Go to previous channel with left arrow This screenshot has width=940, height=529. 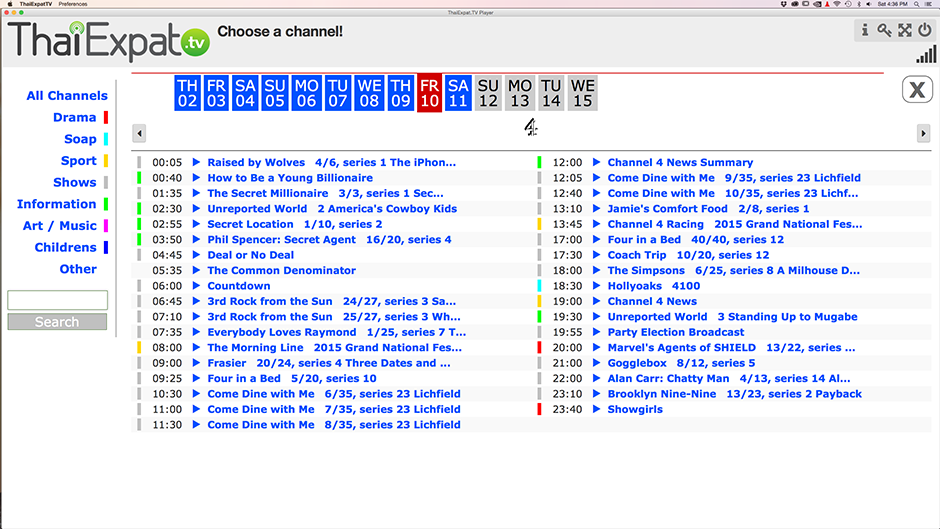coord(139,133)
